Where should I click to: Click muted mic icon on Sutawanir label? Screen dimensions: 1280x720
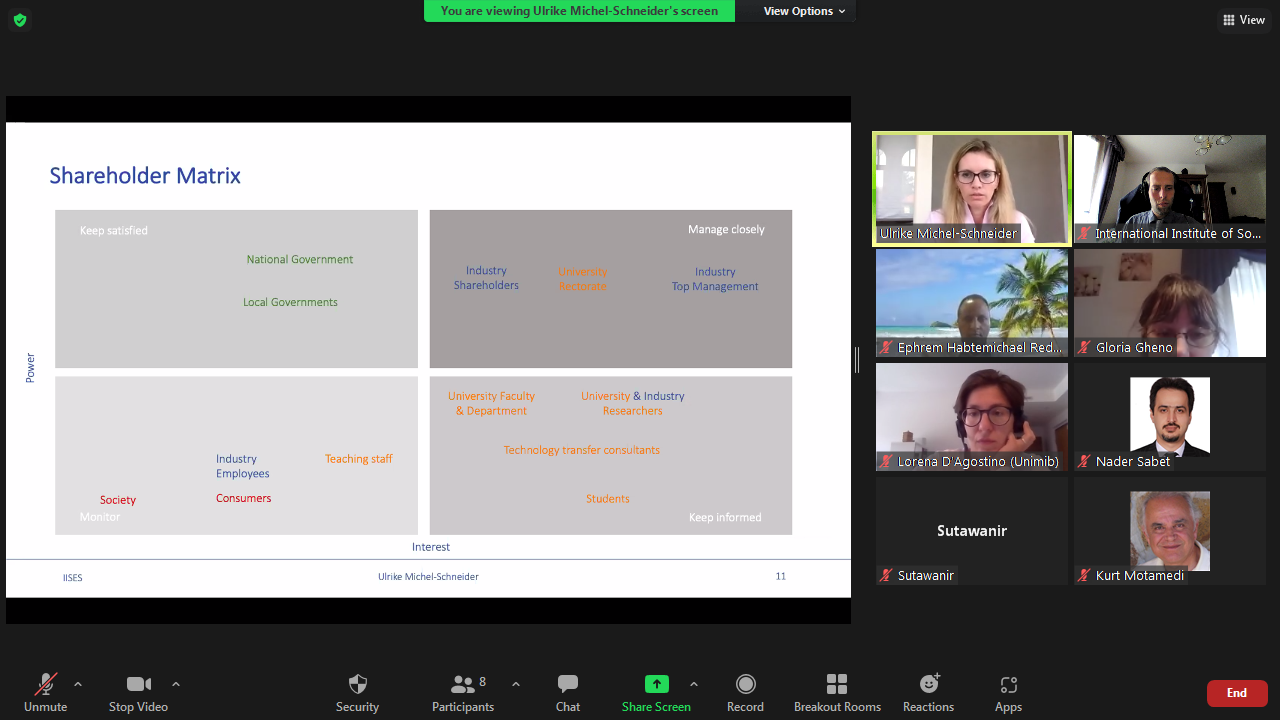(886, 576)
